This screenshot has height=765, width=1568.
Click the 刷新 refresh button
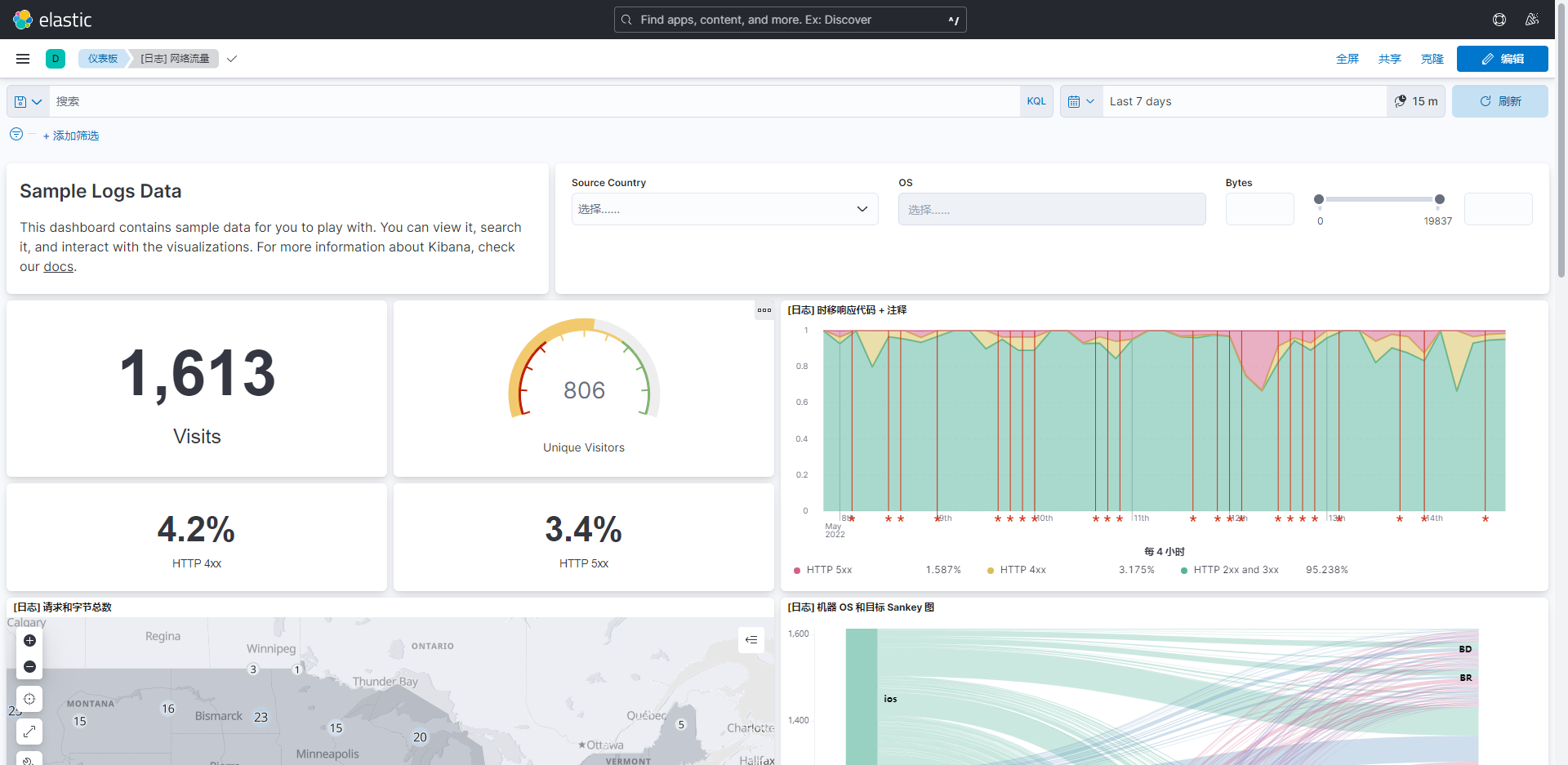click(1499, 101)
